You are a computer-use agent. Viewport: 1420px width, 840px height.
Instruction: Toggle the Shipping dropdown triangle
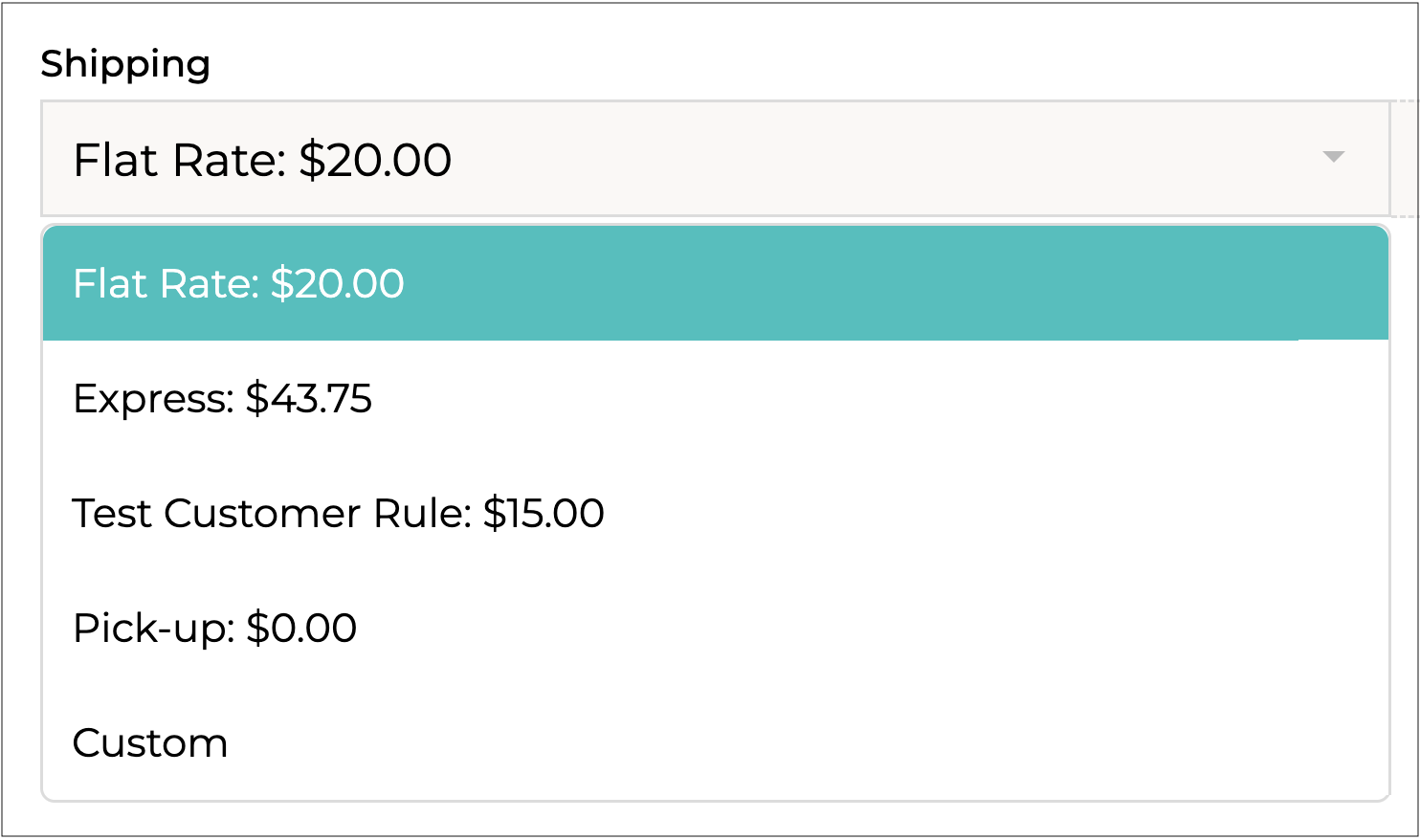[1333, 157]
